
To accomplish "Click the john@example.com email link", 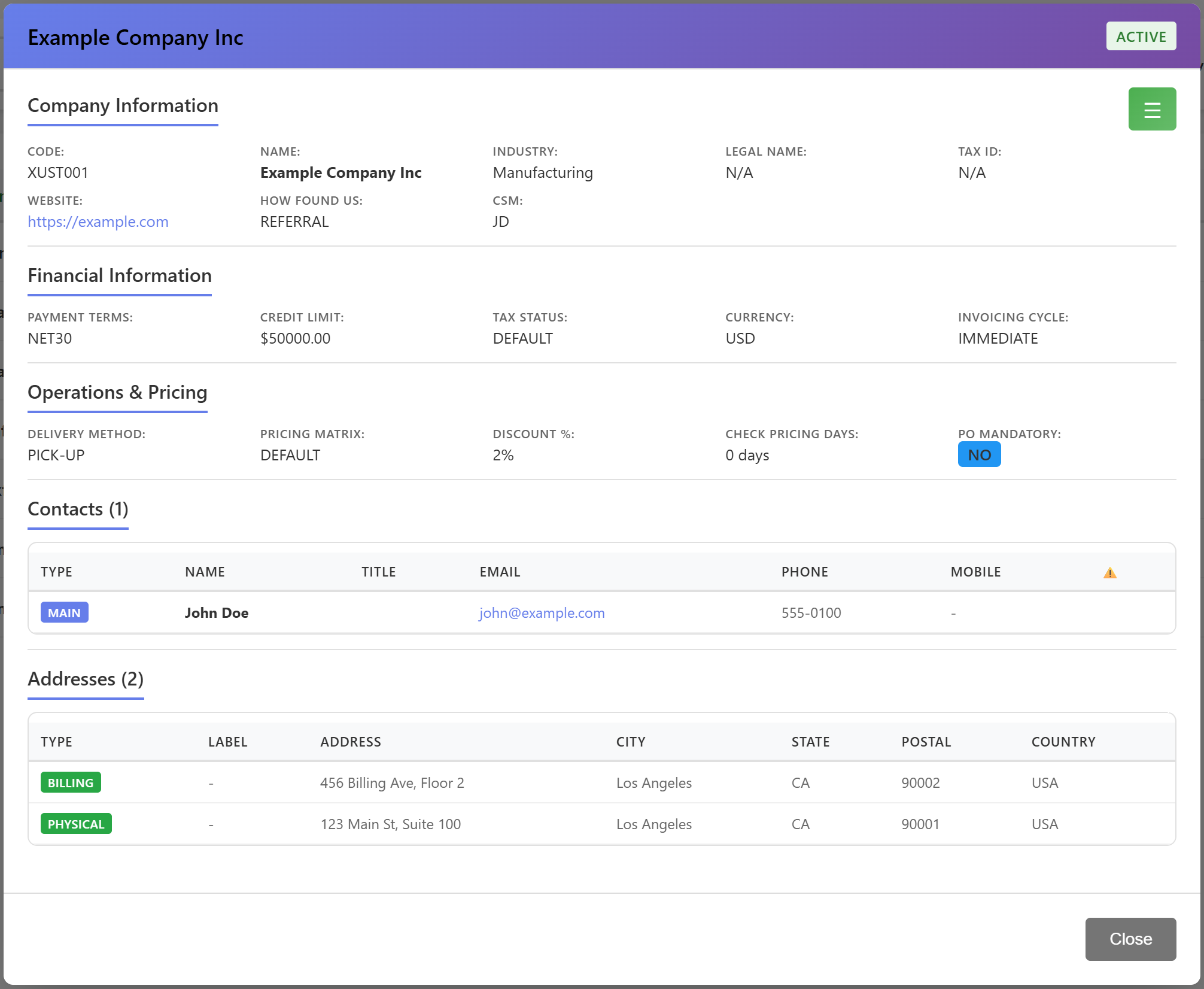I will (542, 612).
